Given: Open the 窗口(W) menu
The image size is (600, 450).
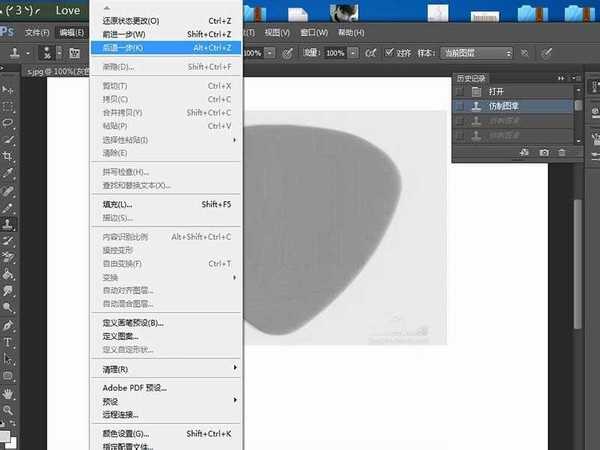Looking at the screenshot, I should coord(314,33).
